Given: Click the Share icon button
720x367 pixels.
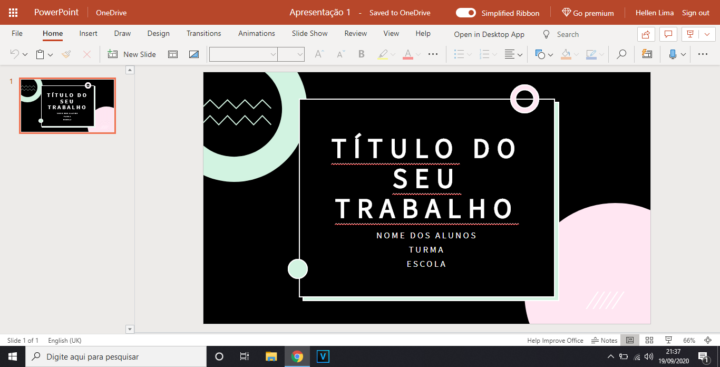Looking at the screenshot, I should 646,34.
